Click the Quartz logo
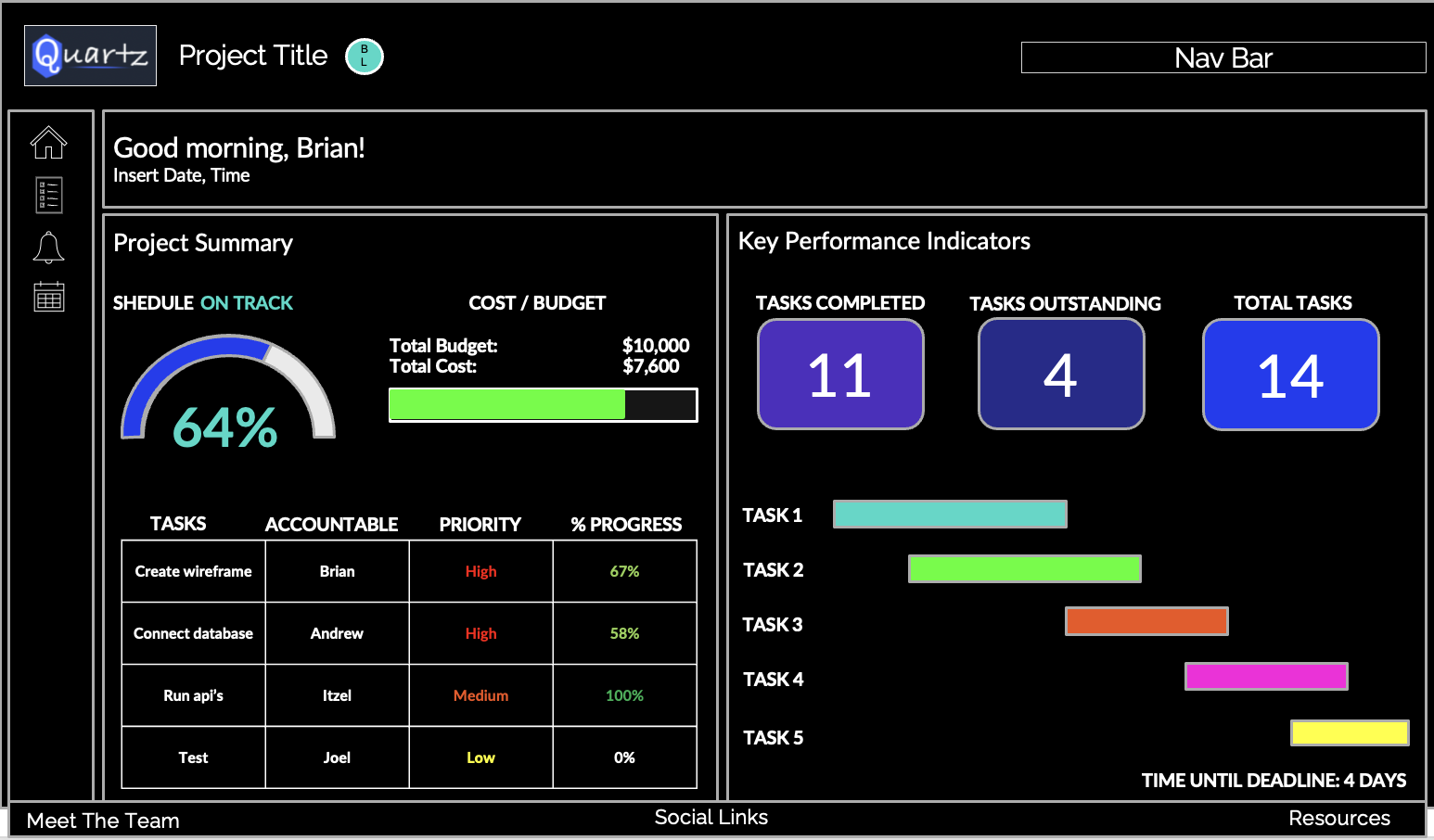This screenshot has height=840, width=1434. pyautogui.click(x=90, y=56)
